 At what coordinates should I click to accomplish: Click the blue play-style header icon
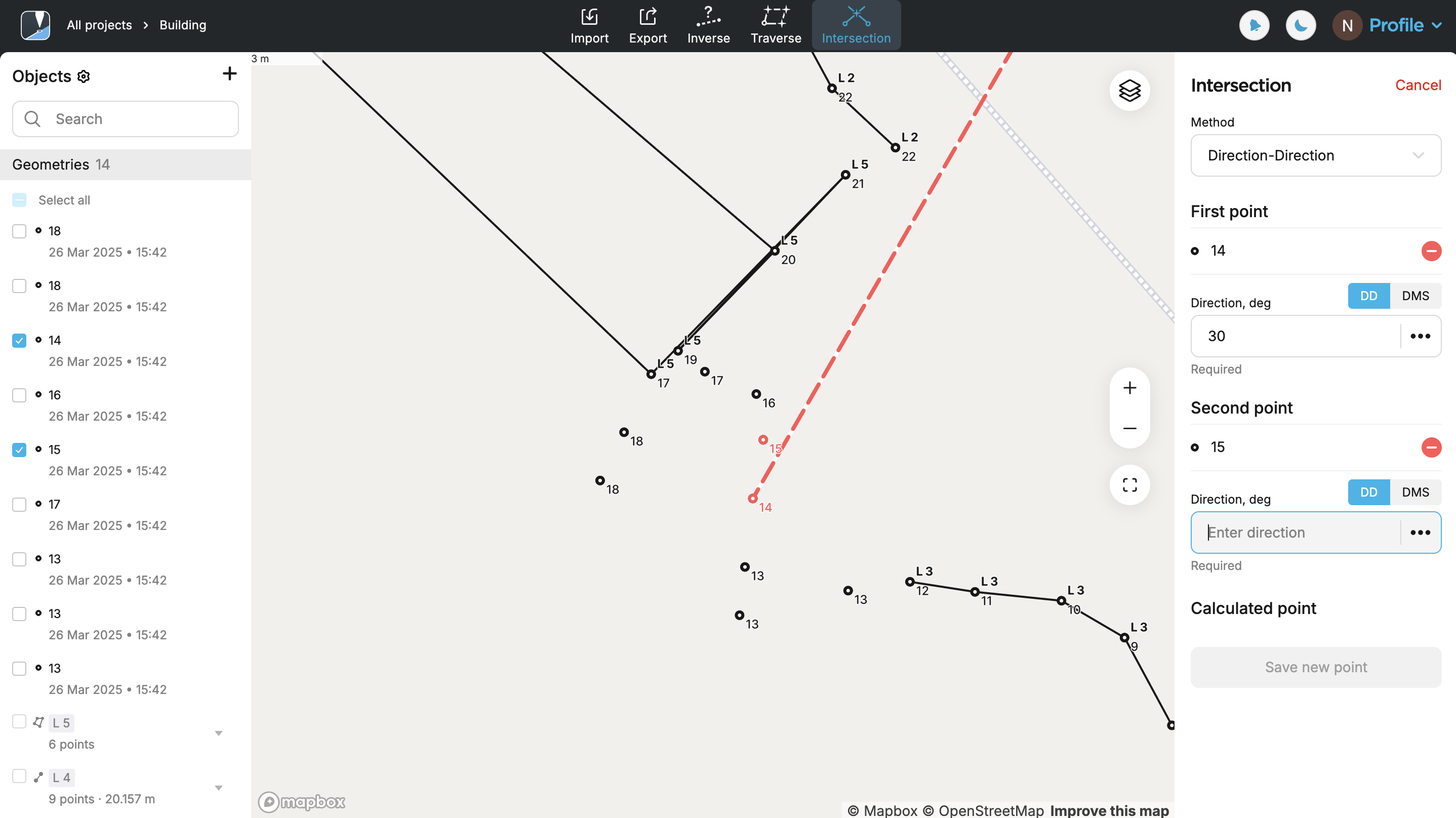click(x=1254, y=25)
